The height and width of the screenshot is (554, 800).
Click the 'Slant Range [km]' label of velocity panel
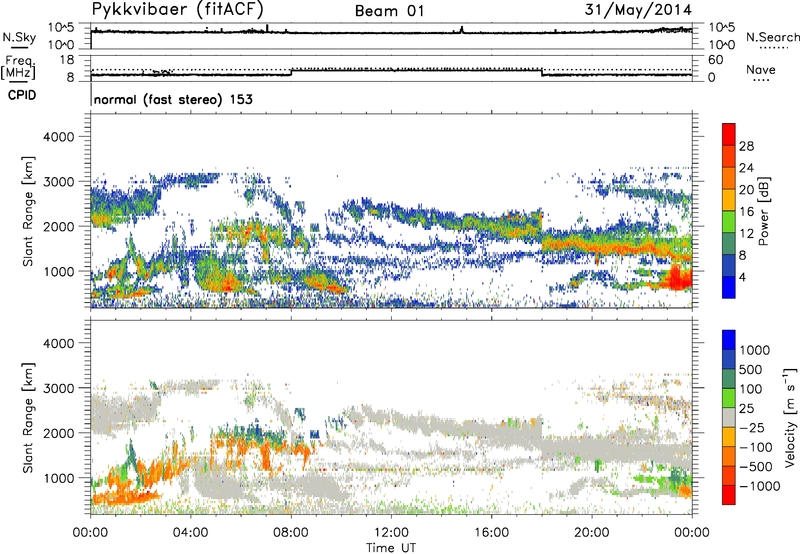[28, 417]
